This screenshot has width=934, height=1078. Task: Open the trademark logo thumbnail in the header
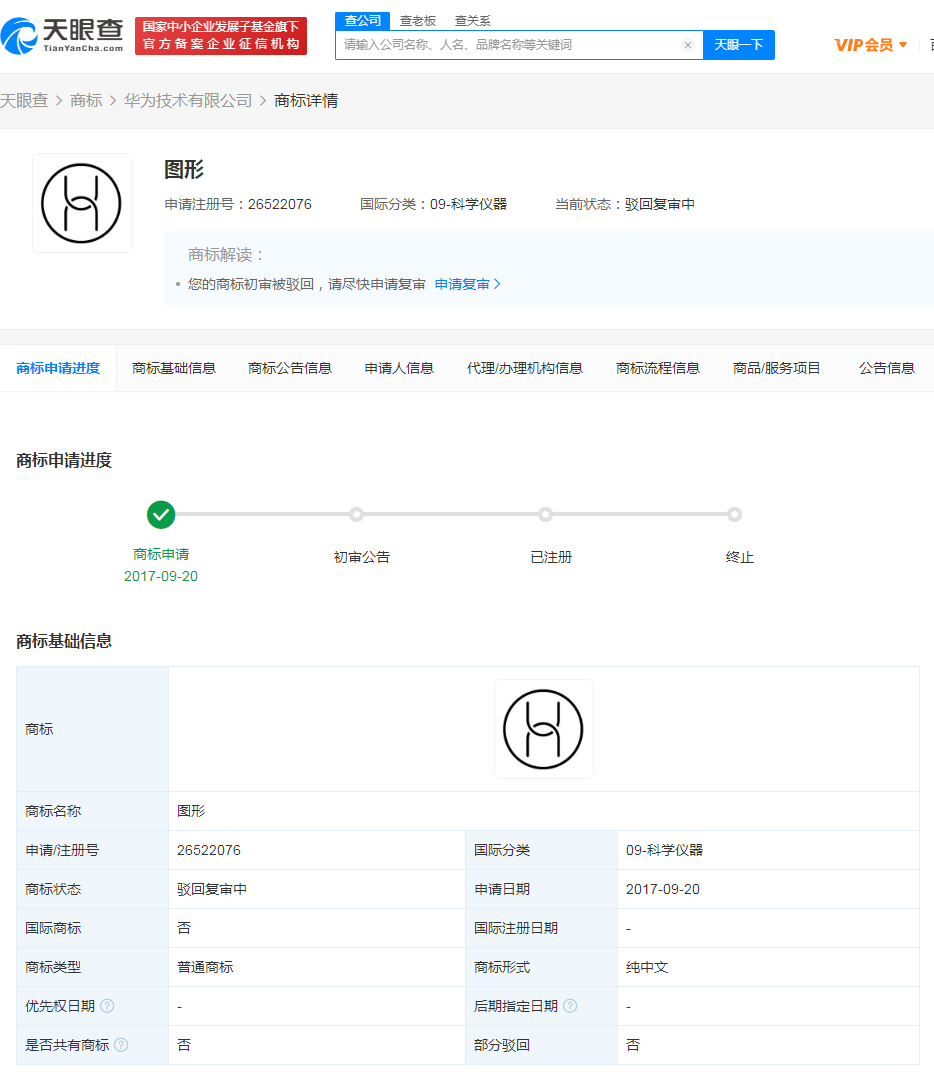(82, 203)
